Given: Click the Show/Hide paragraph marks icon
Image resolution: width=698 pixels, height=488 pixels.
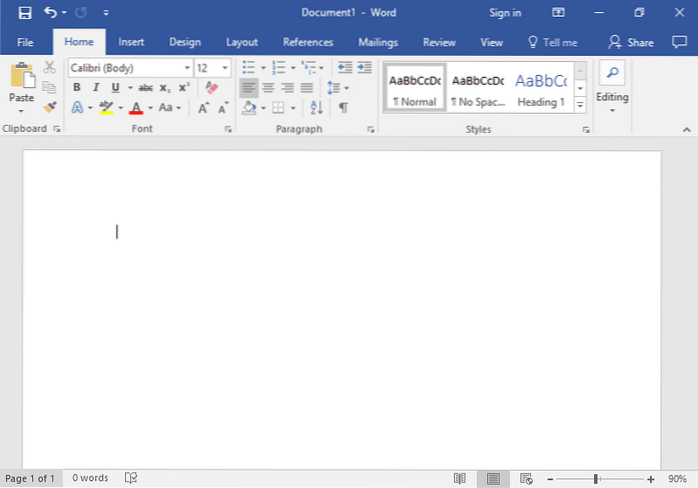Looking at the screenshot, I should point(343,108).
